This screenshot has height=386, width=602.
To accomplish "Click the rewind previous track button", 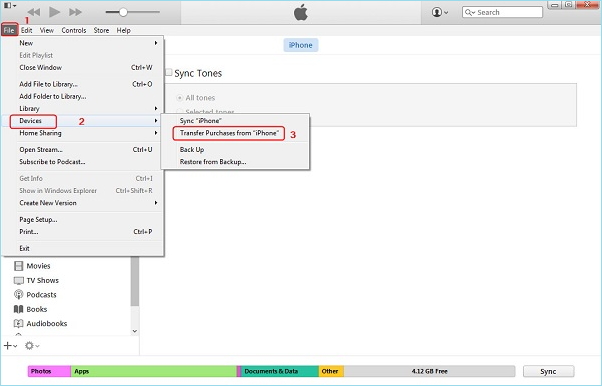I will coord(34,12).
